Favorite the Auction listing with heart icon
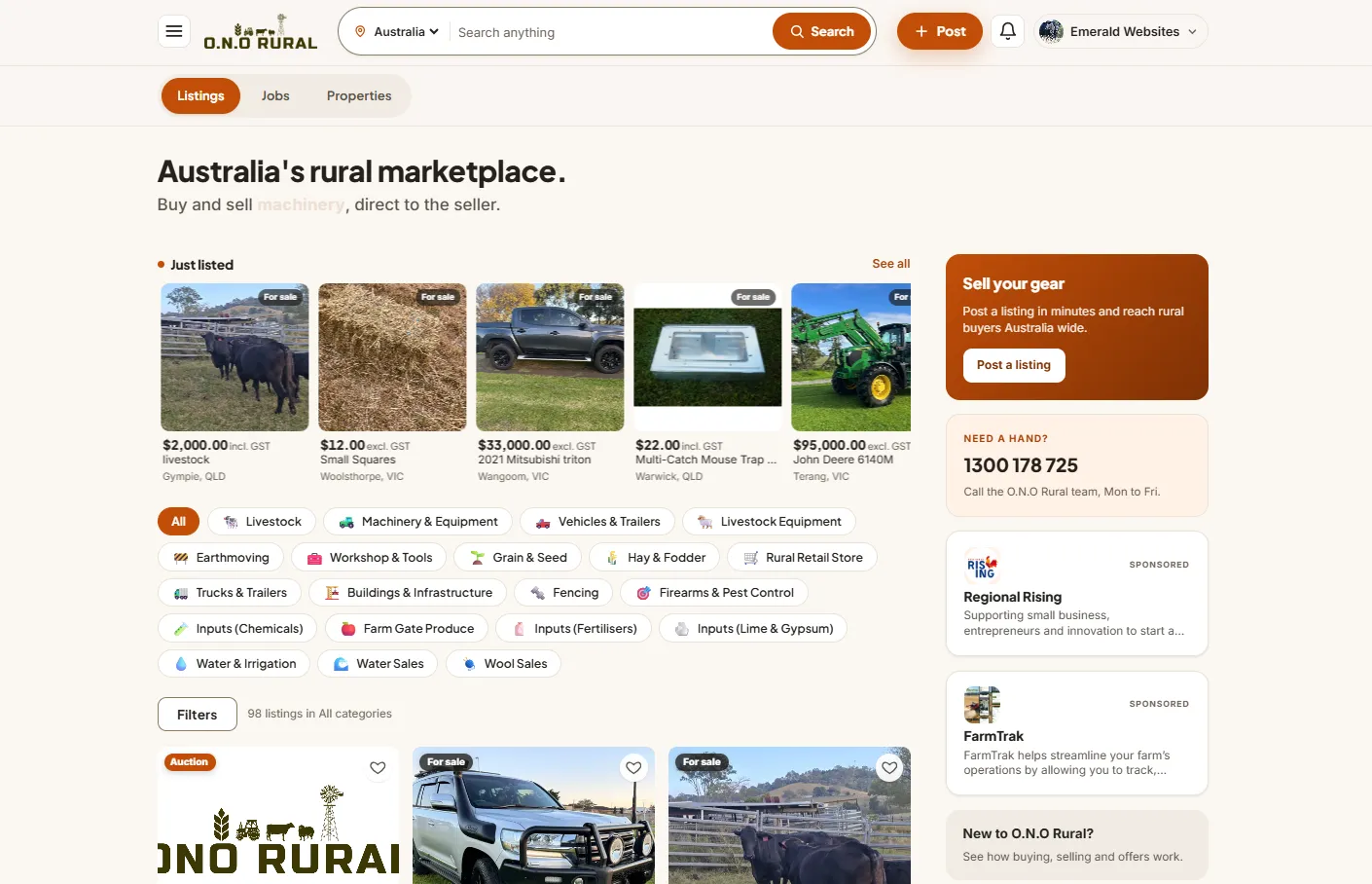Image resolution: width=1372 pixels, height=884 pixels. (378, 768)
